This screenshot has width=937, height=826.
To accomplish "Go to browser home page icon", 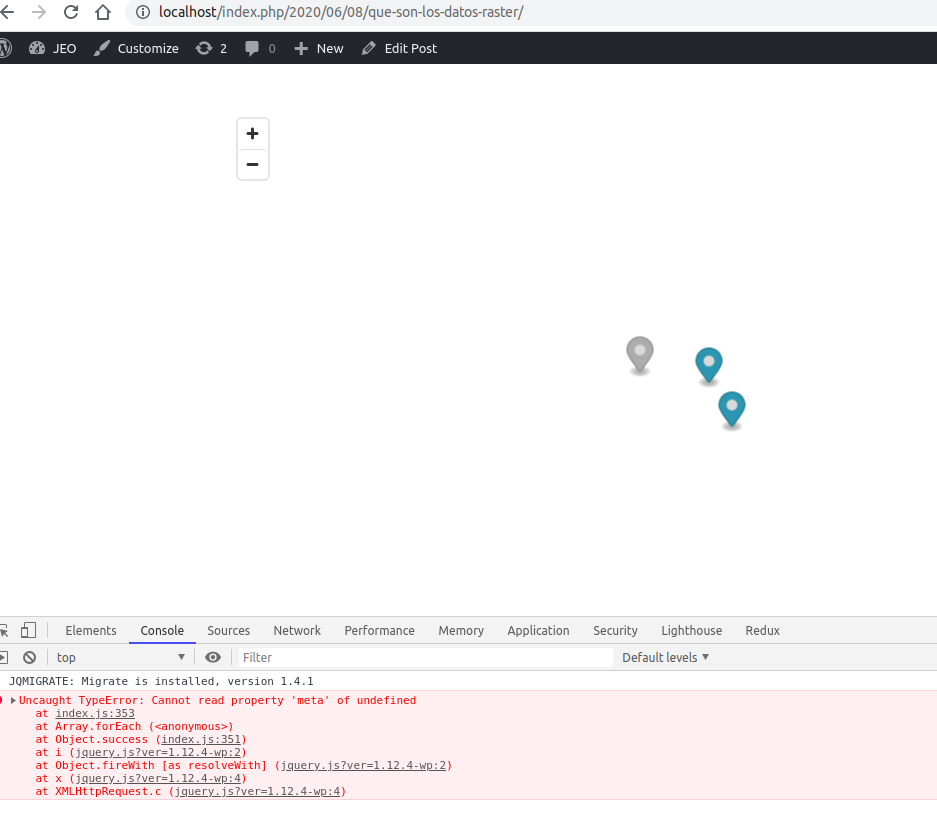I will click(103, 12).
